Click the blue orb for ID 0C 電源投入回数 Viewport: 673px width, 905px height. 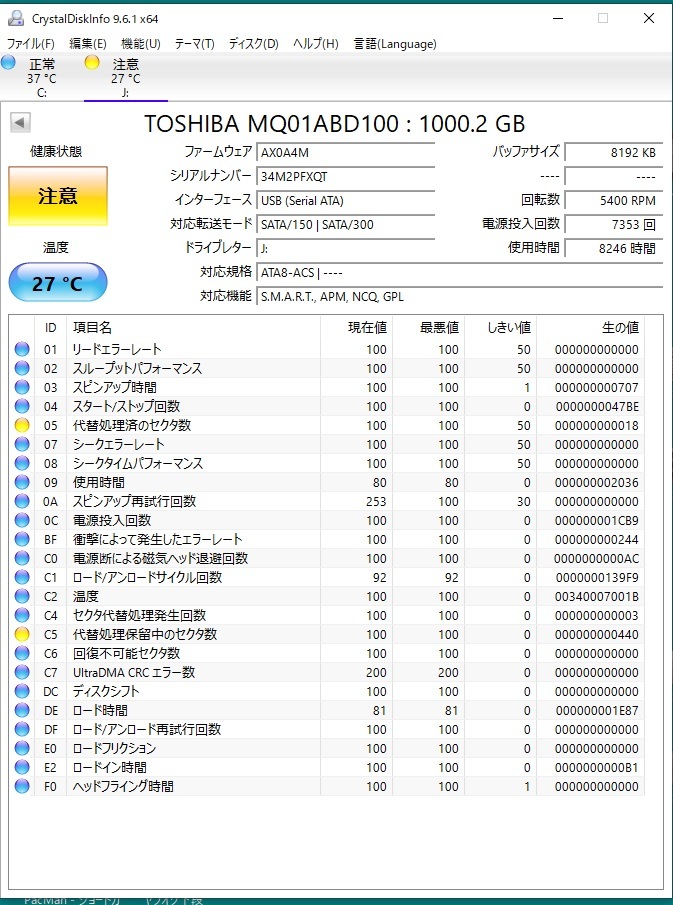pos(22,521)
